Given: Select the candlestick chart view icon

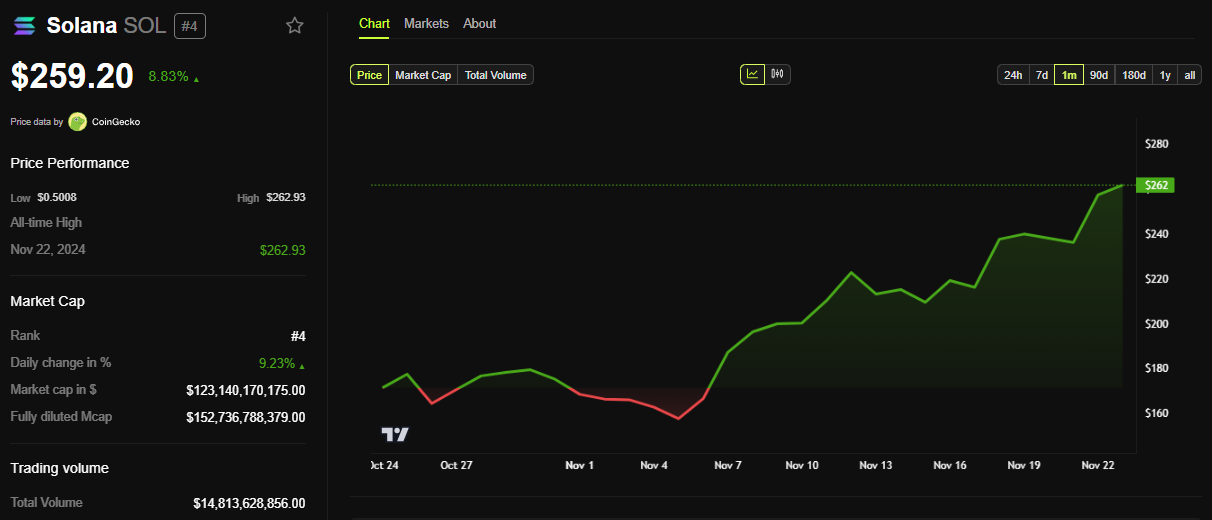Looking at the screenshot, I should (x=778, y=74).
